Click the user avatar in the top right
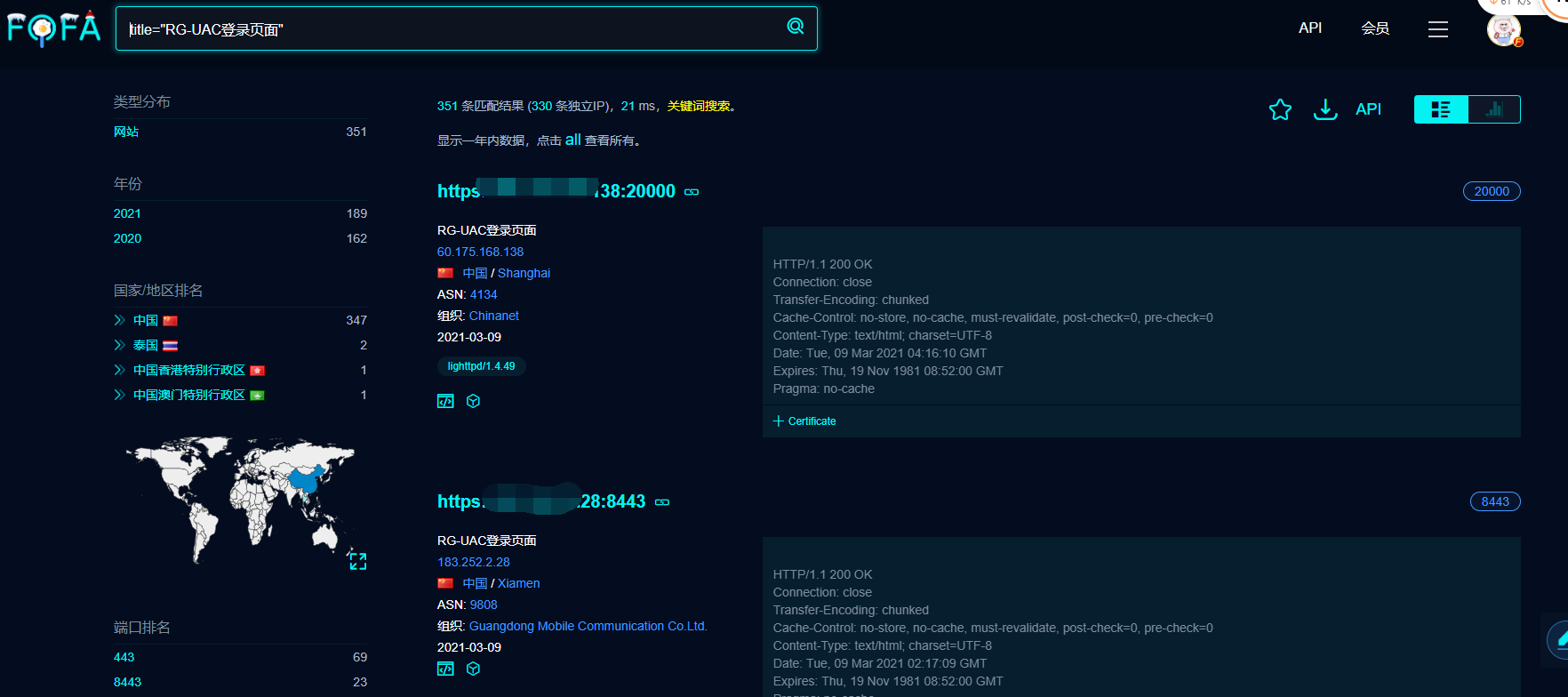 pyautogui.click(x=1504, y=30)
